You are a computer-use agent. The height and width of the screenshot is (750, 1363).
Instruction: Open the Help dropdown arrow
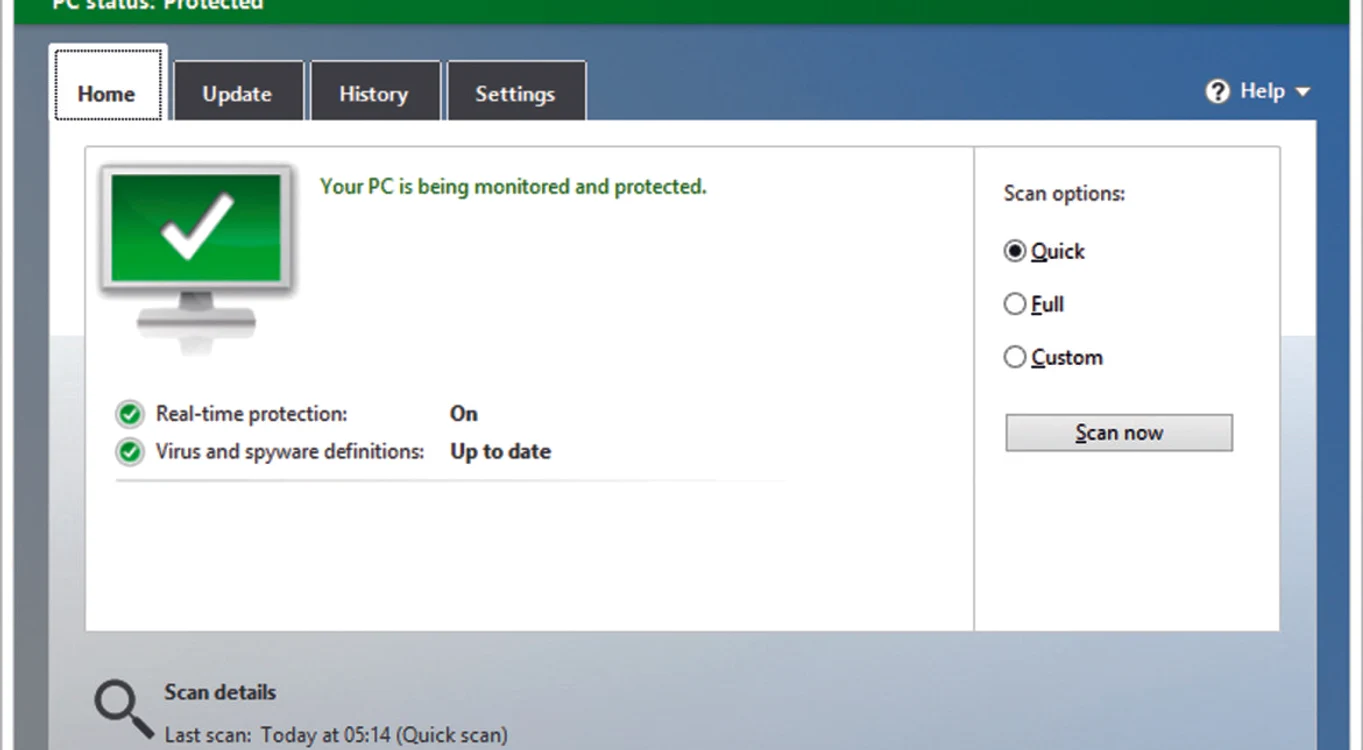click(1302, 92)
